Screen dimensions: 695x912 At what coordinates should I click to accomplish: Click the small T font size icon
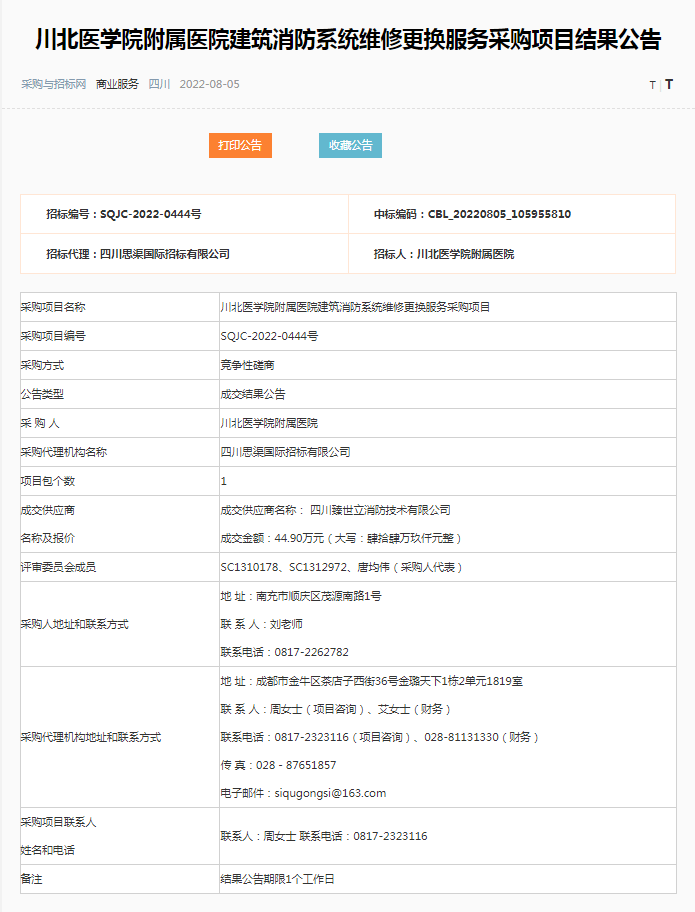652,85
